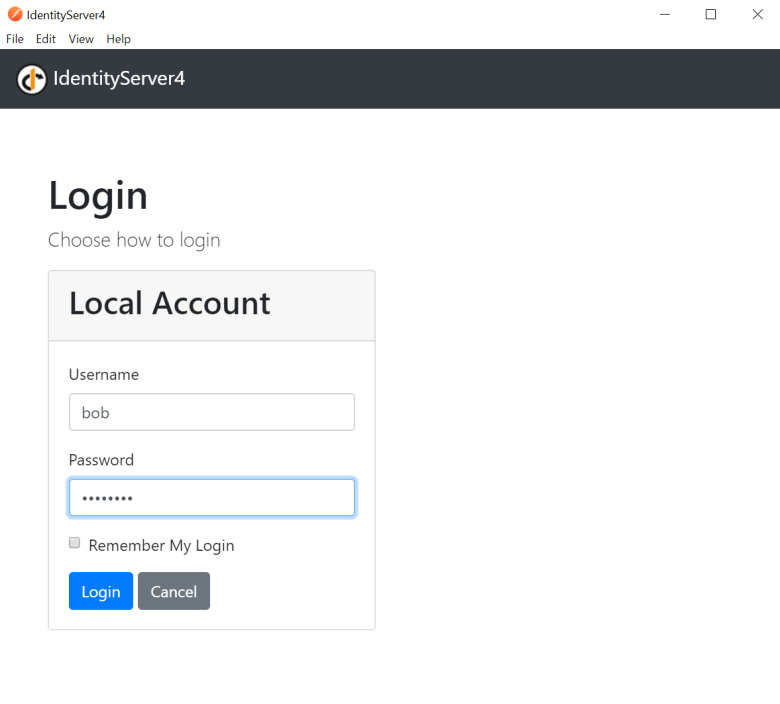Click the orange app icon in title bar
The height and width of the screenshot is (704, 780).
[15, 14]
